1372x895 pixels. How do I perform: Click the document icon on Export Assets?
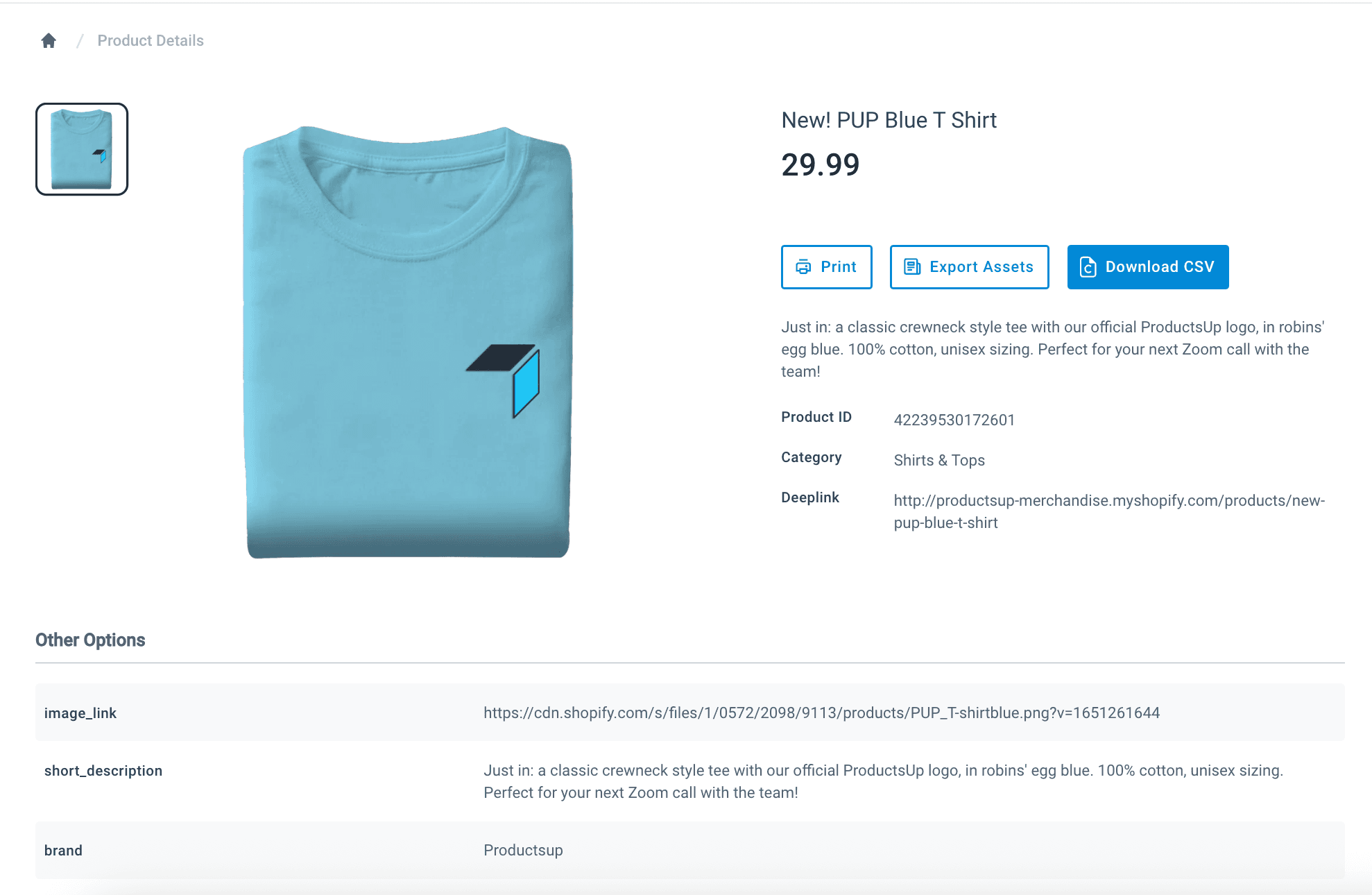(912, 267)
